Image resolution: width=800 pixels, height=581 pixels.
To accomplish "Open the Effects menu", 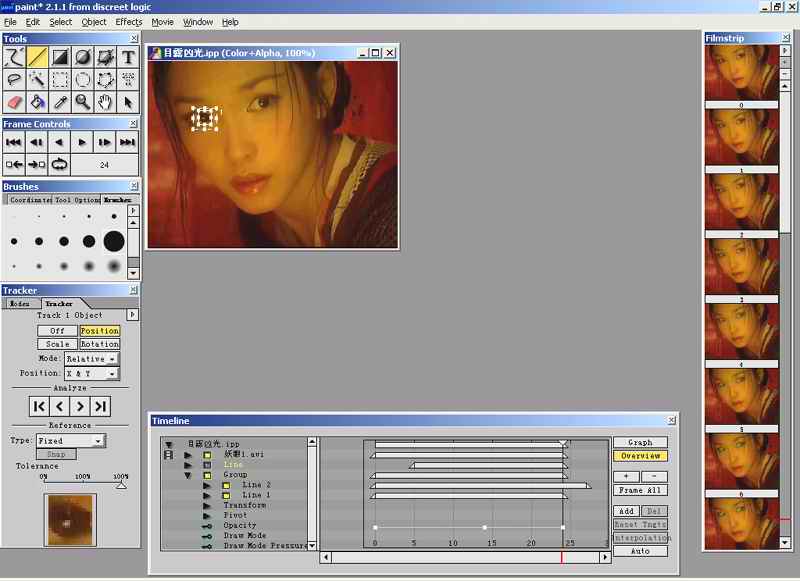I will pyautogui.click(x=129, y=22).
